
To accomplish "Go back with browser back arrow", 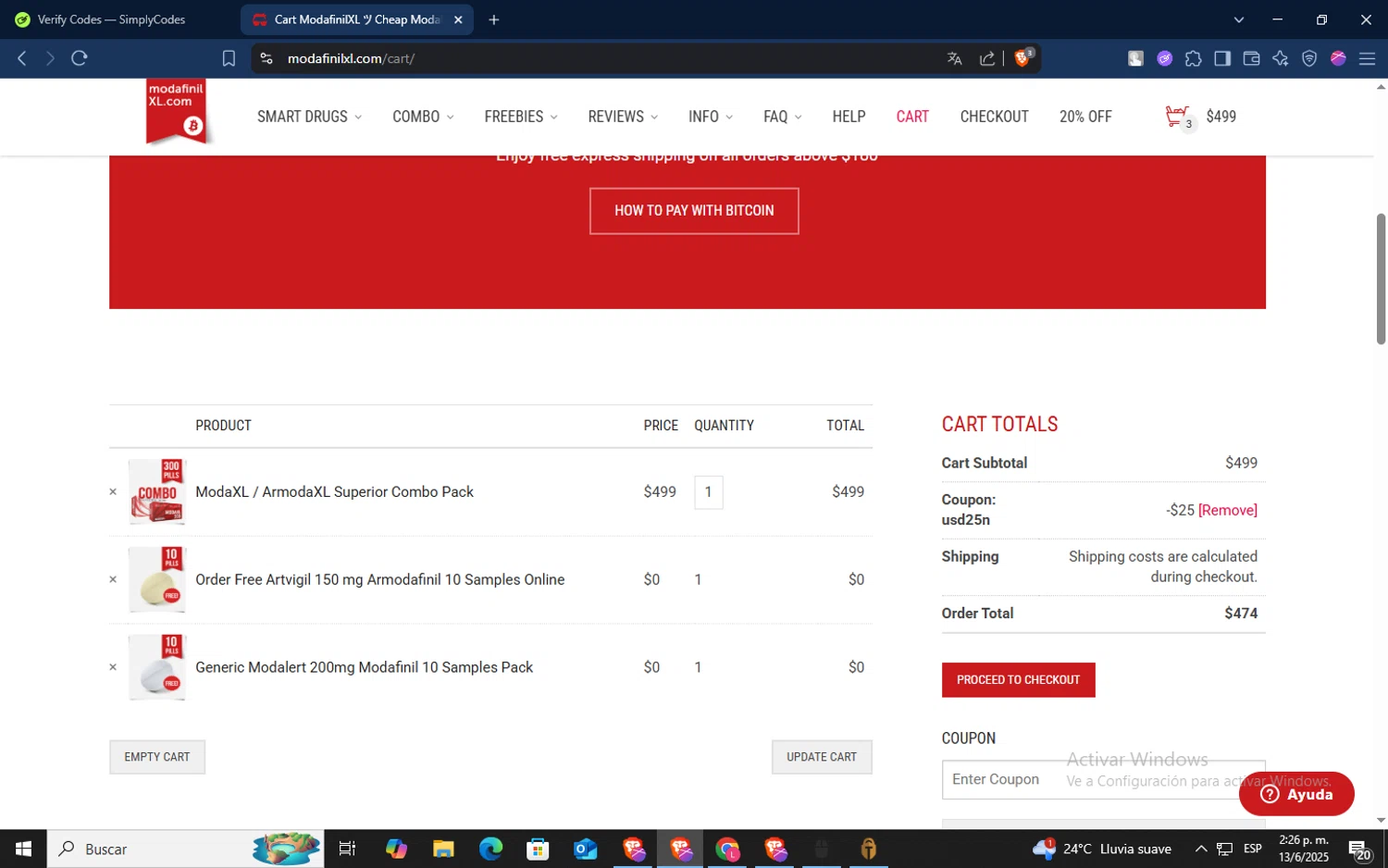I will (x=22, y=58).
